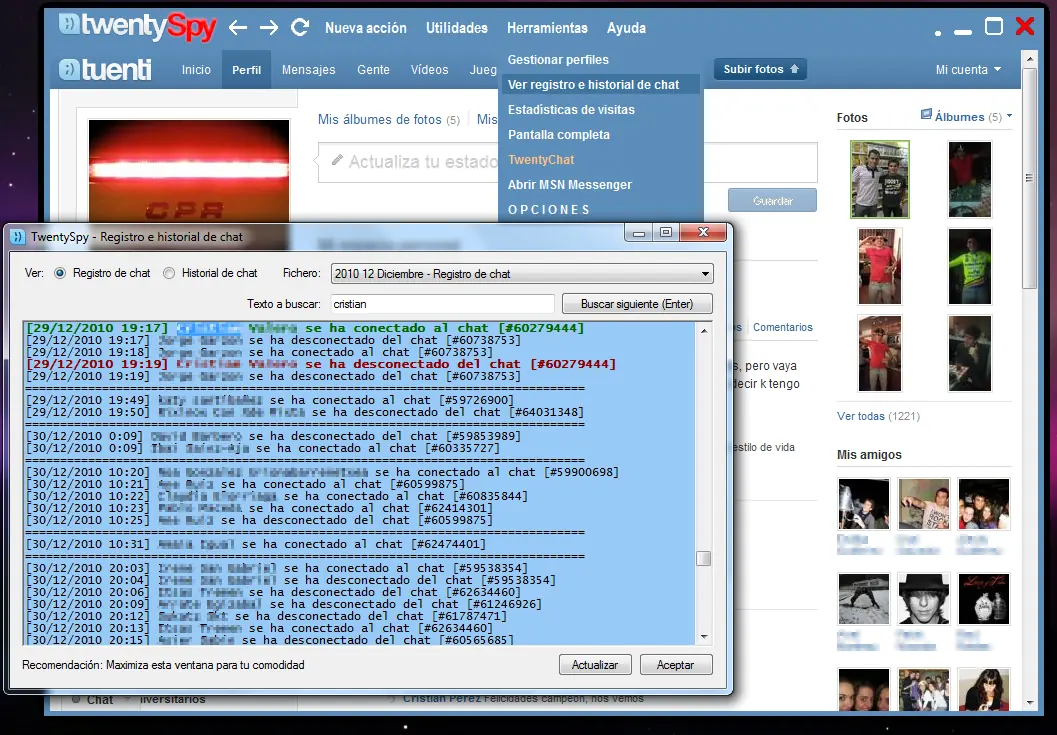Open Ver todas (1221) photos link
Image resolution: width=1057 pixels, height=735 pixels.
click(x=878, y=416)
